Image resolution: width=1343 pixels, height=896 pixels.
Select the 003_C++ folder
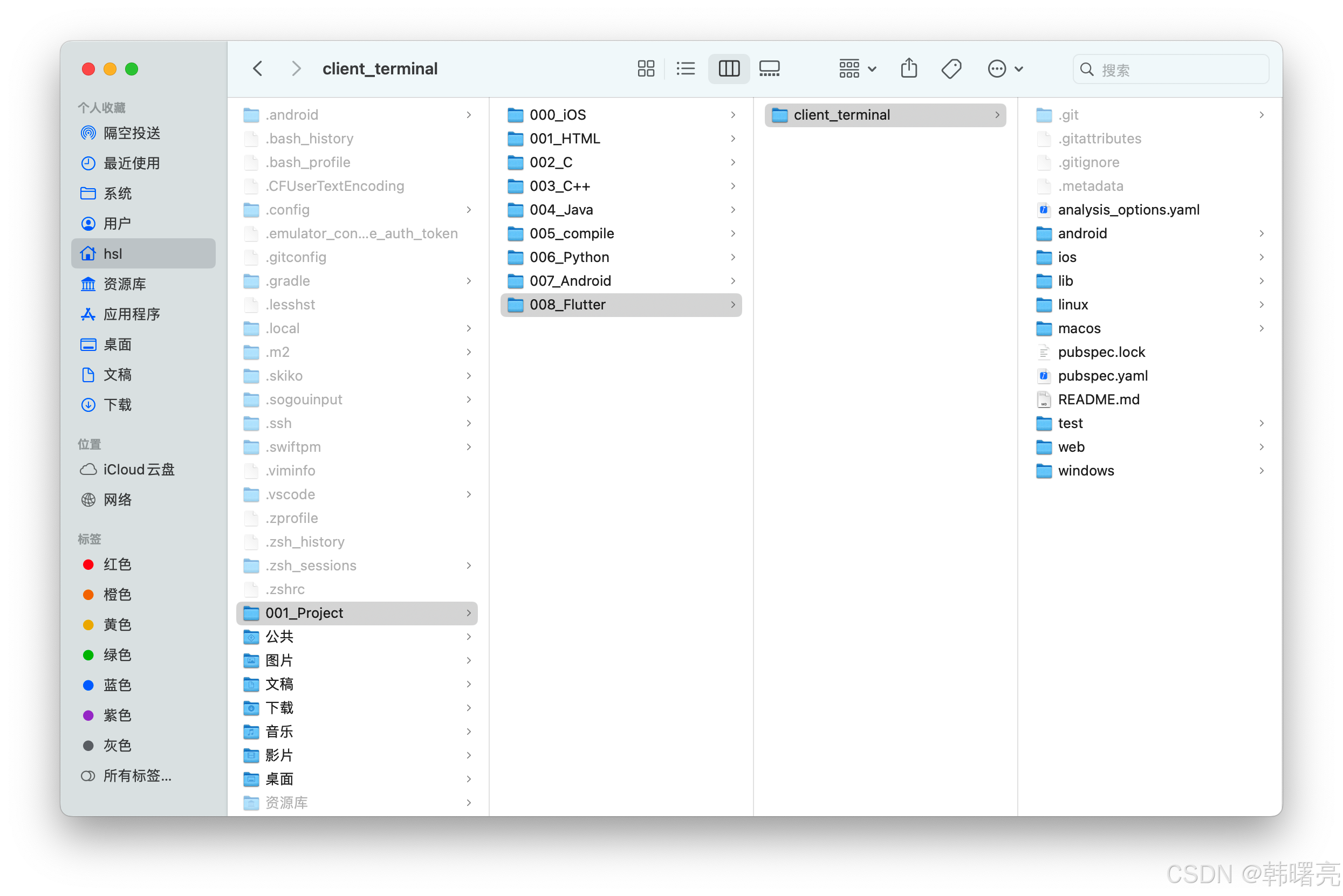tap(621, 187)
